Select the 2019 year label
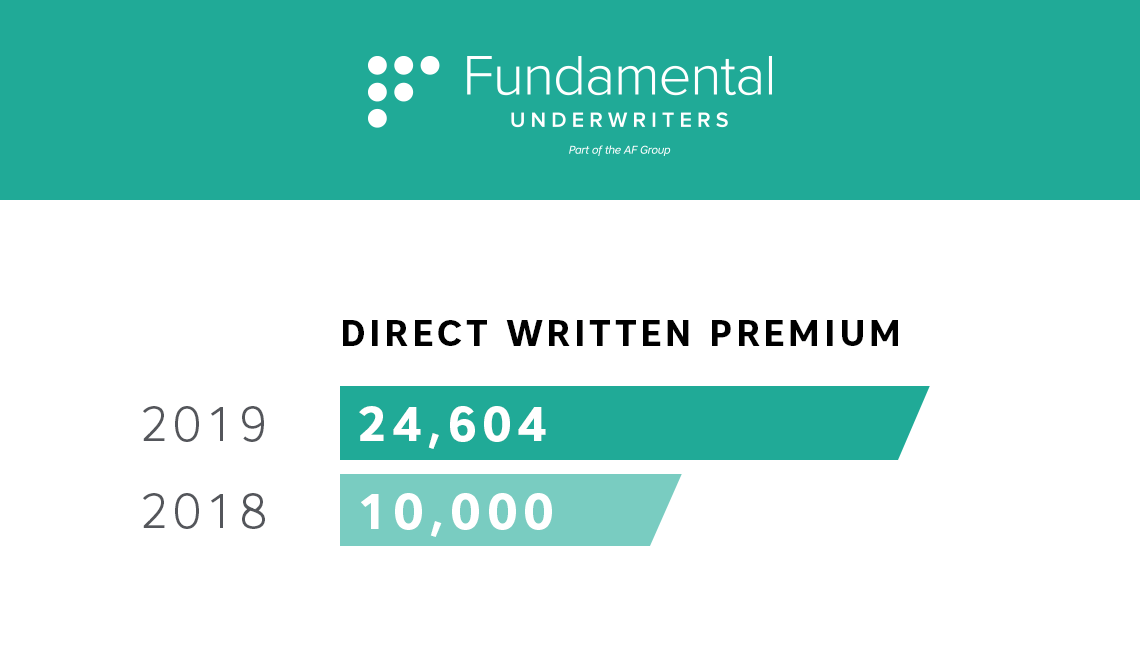 [204, 425]
